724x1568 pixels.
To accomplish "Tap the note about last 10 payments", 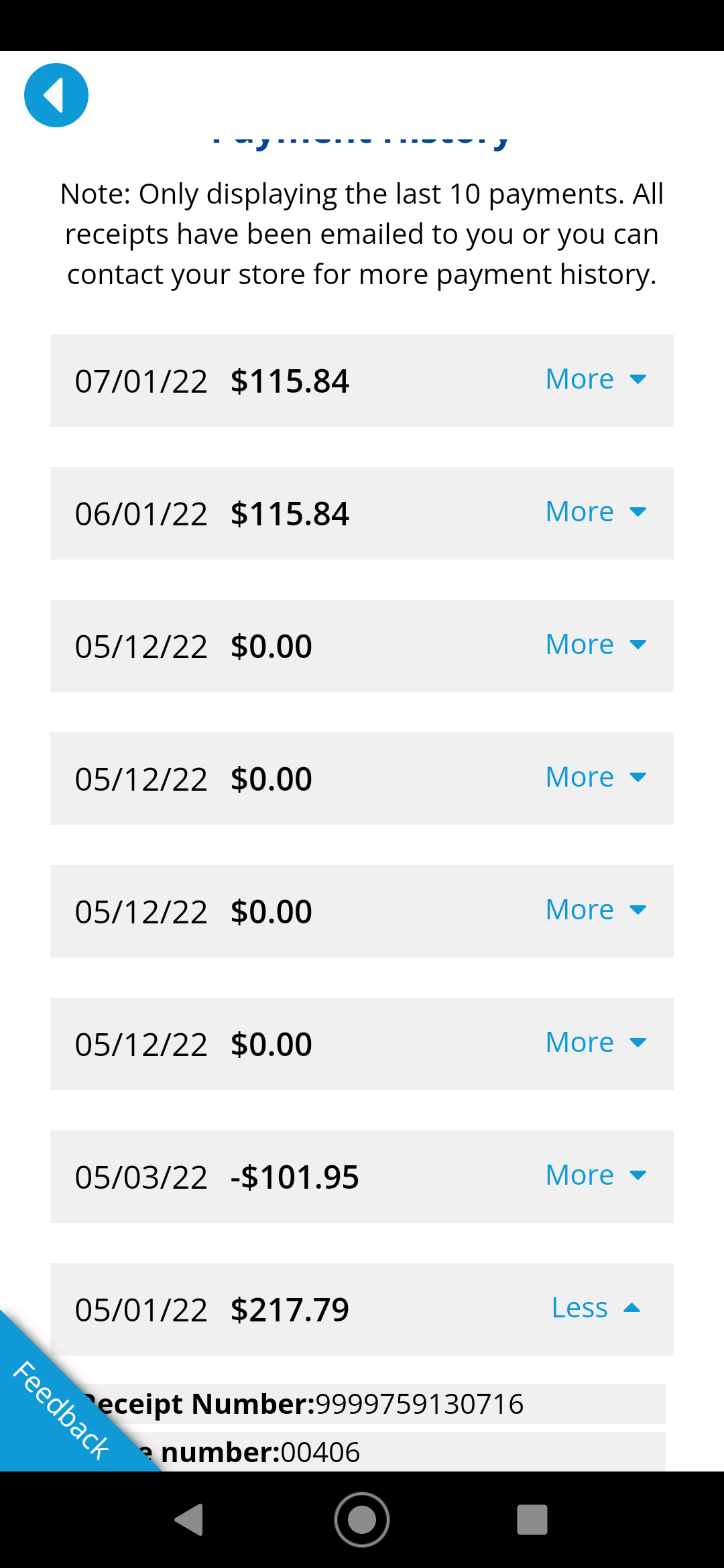I will point(362,234).
